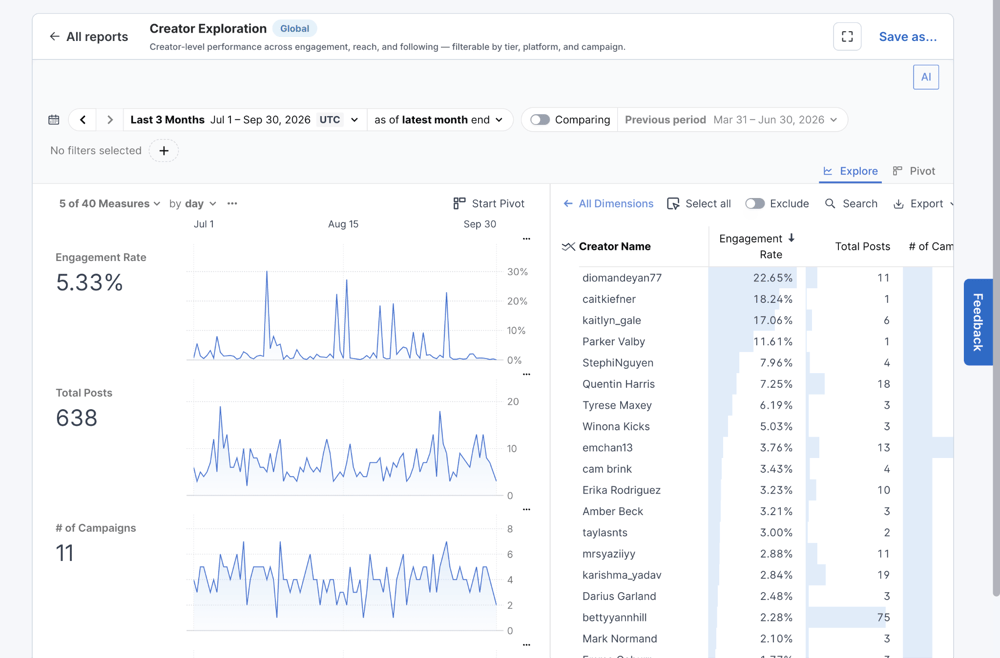Click the # of Campaigns column header

(x=930, y=246)
